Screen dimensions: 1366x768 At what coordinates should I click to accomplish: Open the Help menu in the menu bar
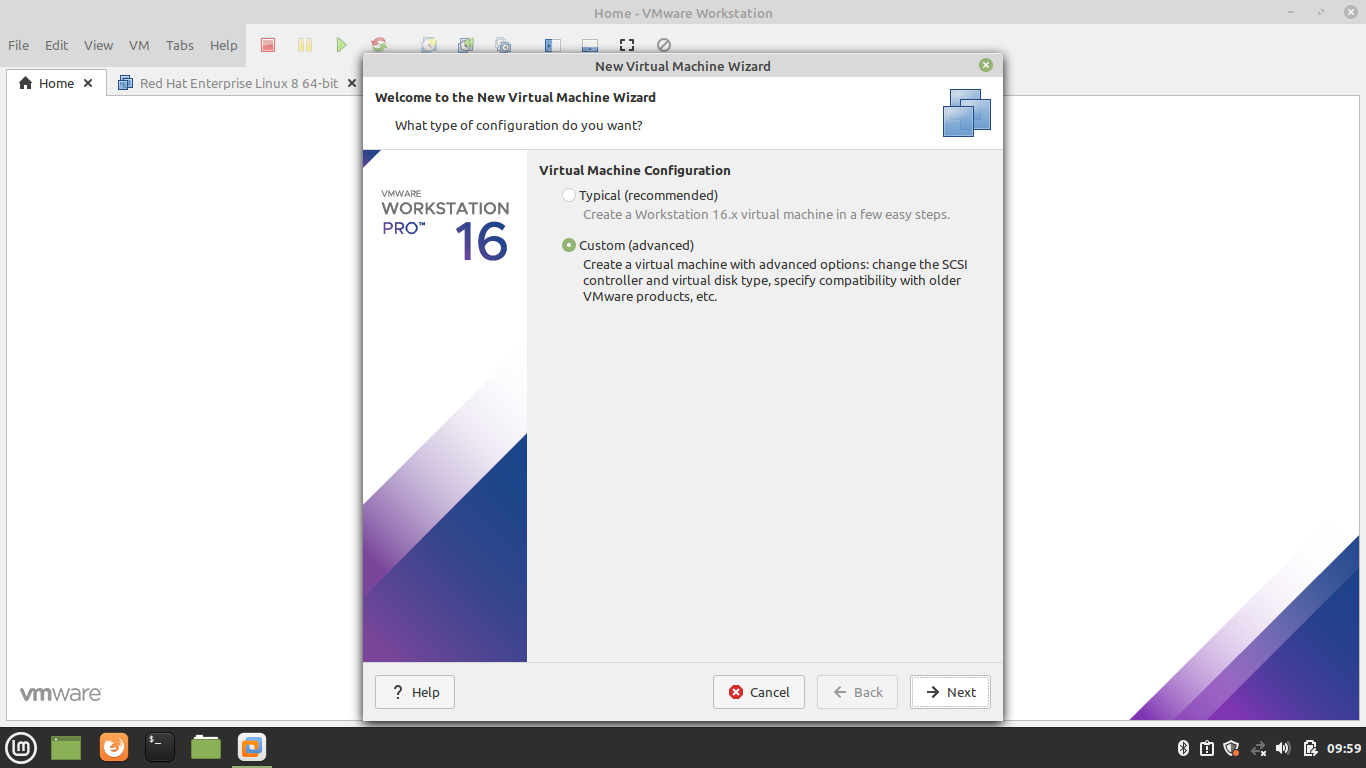pyautogui.click(x=224, y=45)
